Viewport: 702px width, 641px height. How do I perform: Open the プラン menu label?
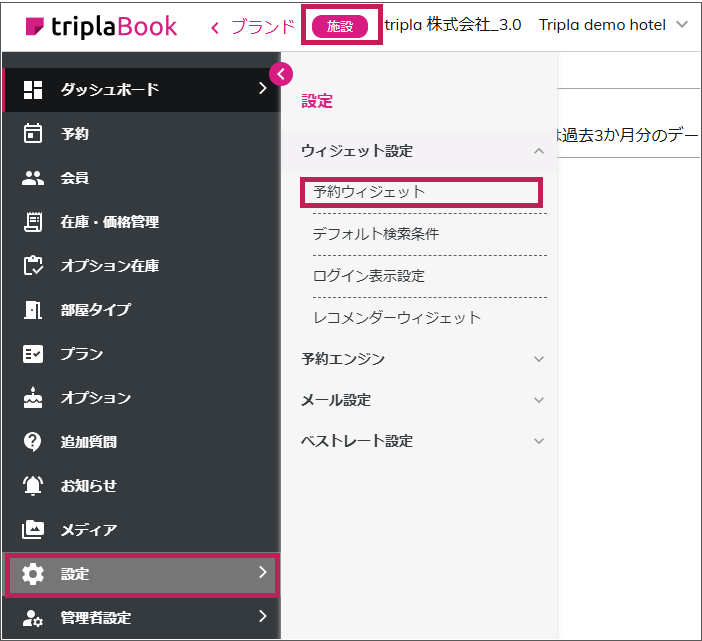[x=82, y=354]
